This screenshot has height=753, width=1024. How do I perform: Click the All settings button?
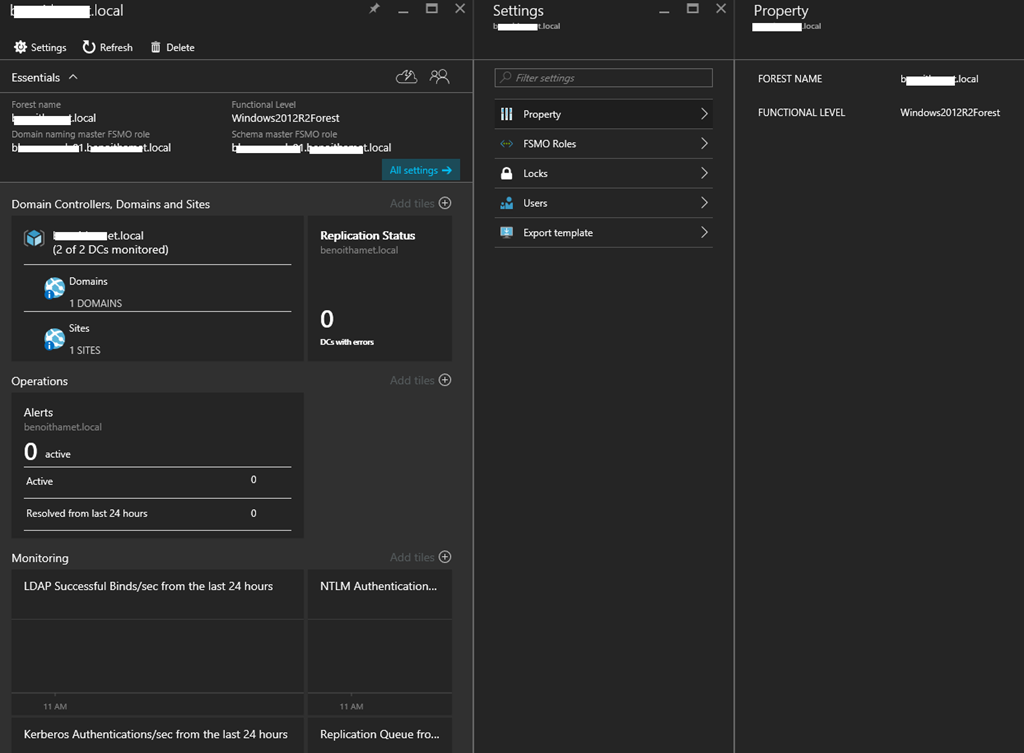tap(420, 170)
